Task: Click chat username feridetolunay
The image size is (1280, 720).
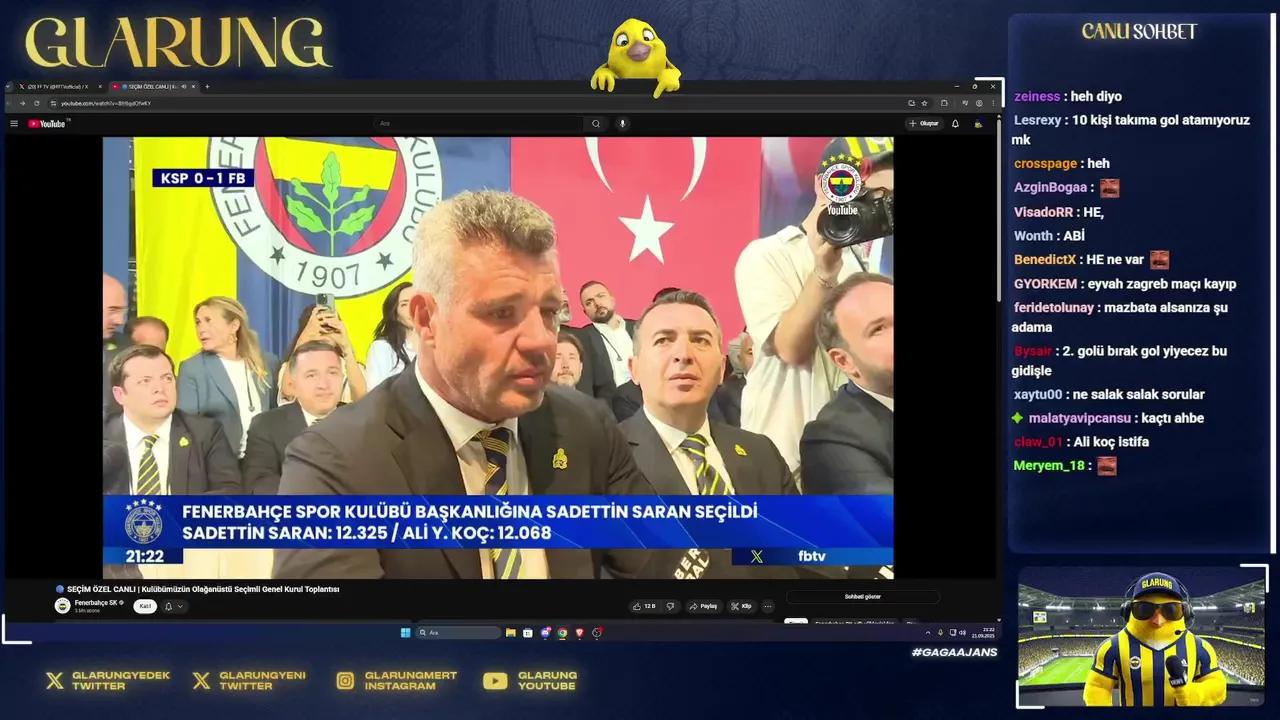Action: click(1054, 308)
